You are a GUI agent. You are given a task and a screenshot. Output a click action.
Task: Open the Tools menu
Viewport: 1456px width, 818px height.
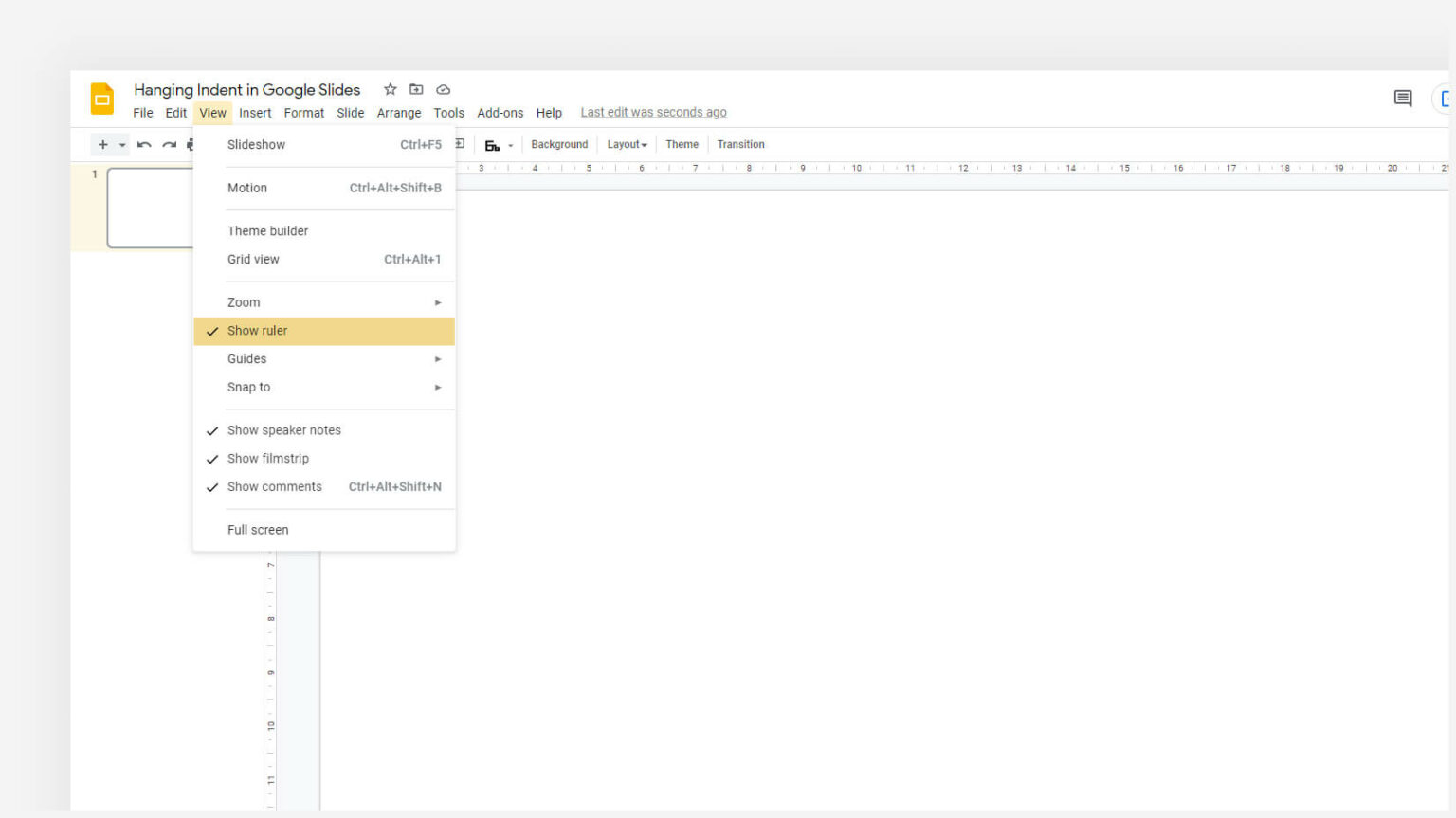pos(449,113)
